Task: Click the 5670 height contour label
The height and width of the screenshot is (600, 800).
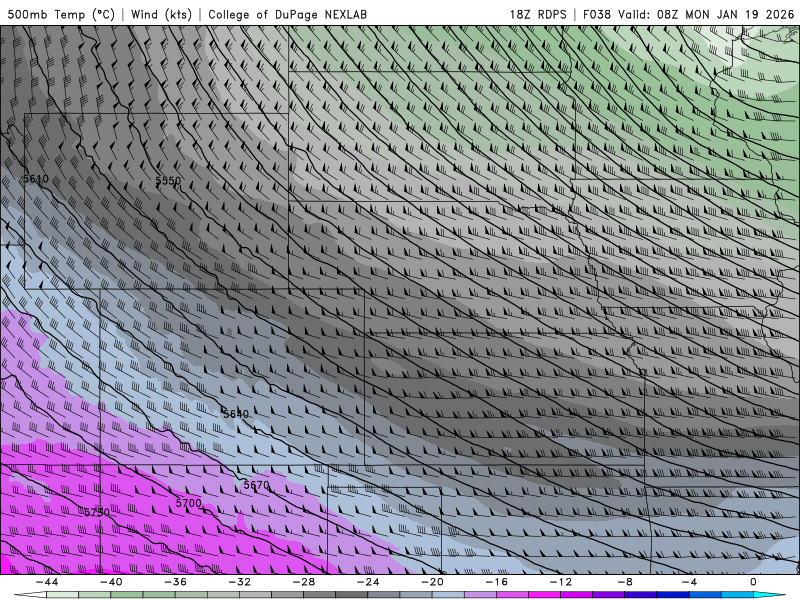Action: tap(256, 485)
